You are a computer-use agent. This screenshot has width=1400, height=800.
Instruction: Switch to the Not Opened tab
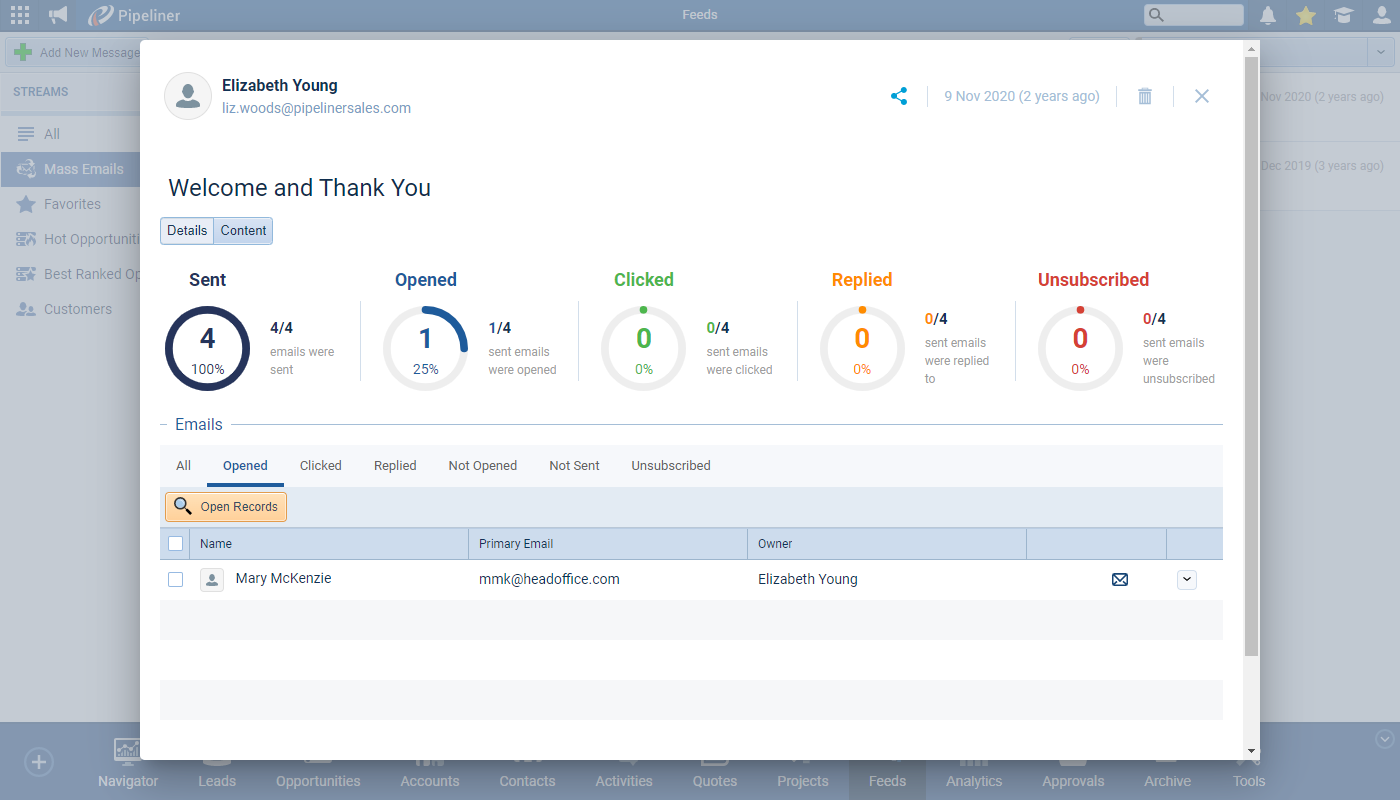[482, 465]
